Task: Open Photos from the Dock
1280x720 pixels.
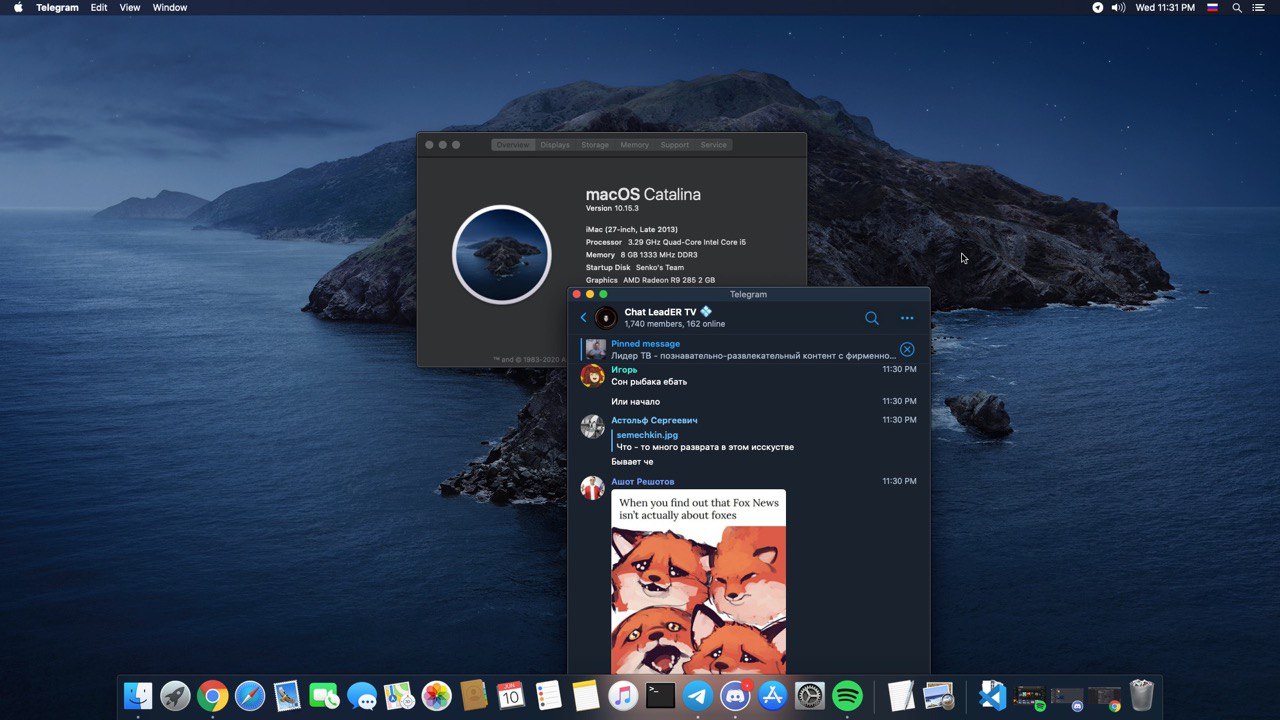Action: click(436, 695)
